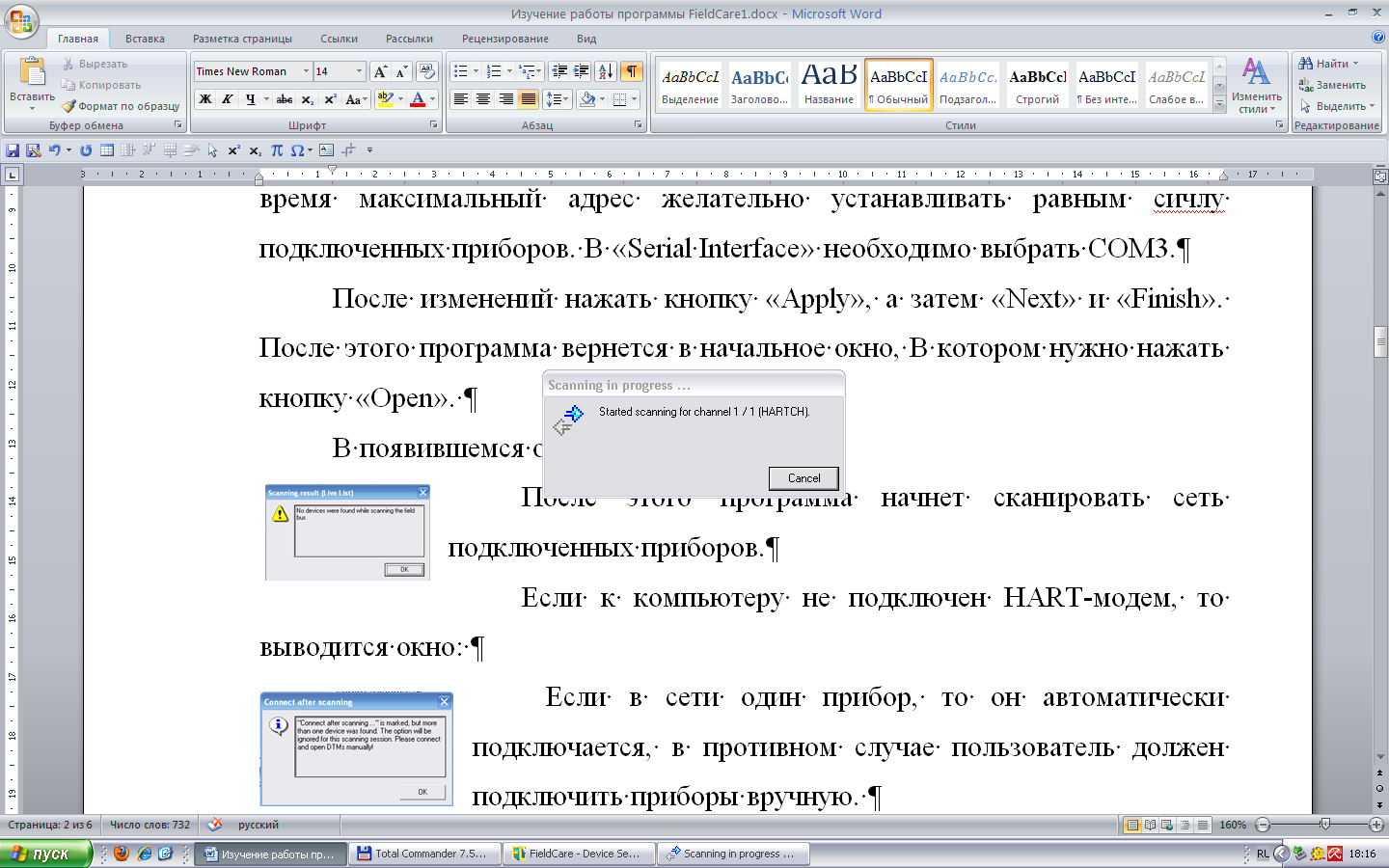
Task: Align text left
Action: point(461,99)
